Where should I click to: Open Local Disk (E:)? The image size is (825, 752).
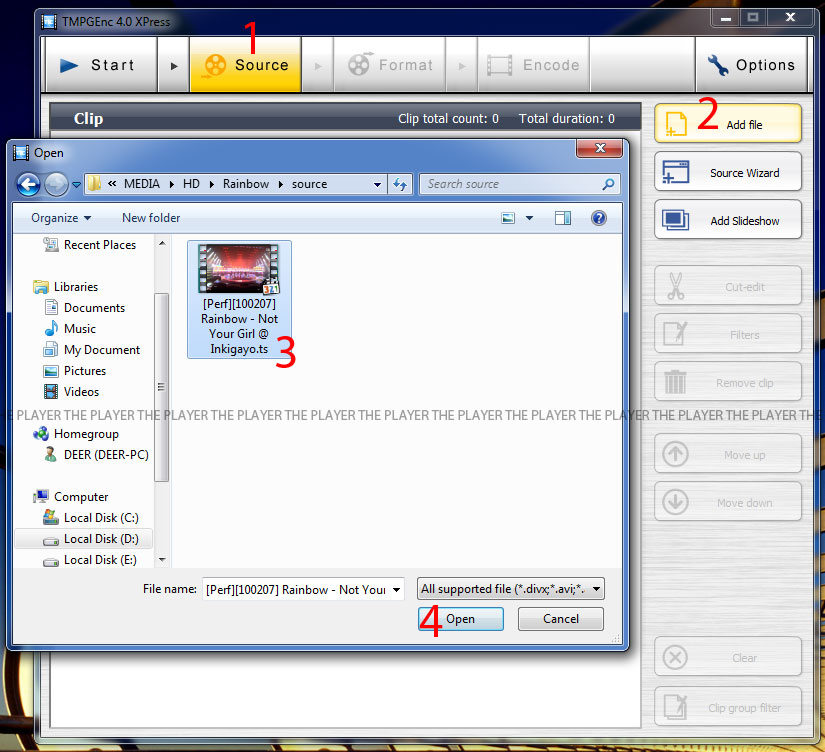point(89,560)
